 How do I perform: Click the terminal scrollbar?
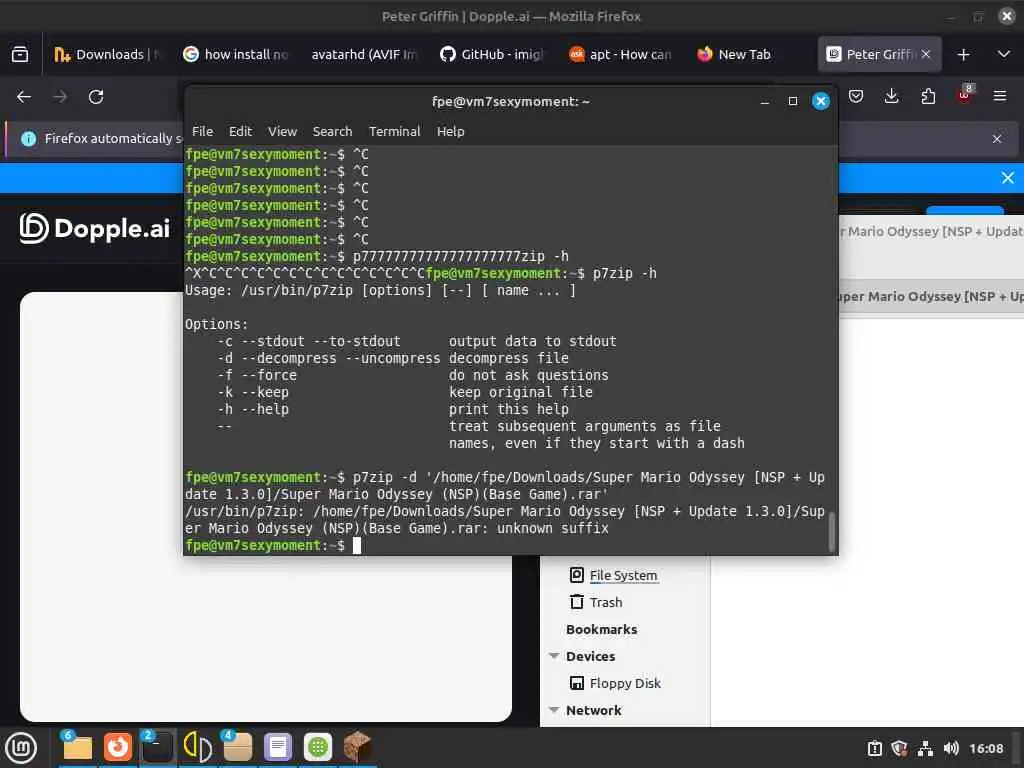click(831, 531)
